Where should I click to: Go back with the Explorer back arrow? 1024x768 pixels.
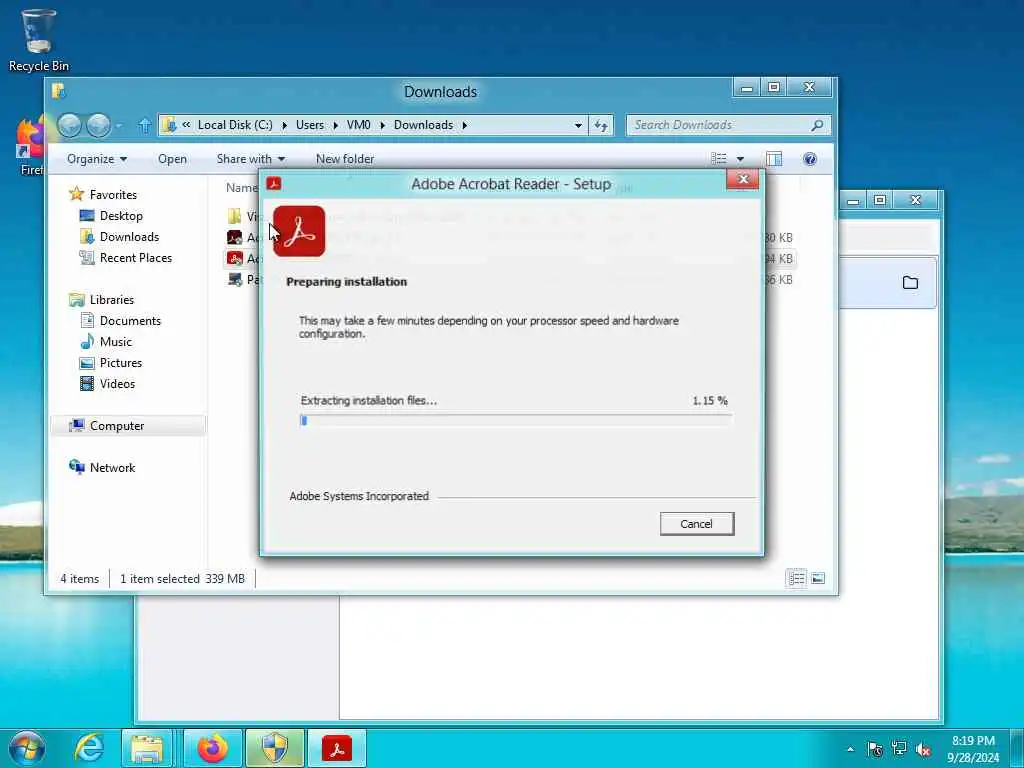coord(70,125)
